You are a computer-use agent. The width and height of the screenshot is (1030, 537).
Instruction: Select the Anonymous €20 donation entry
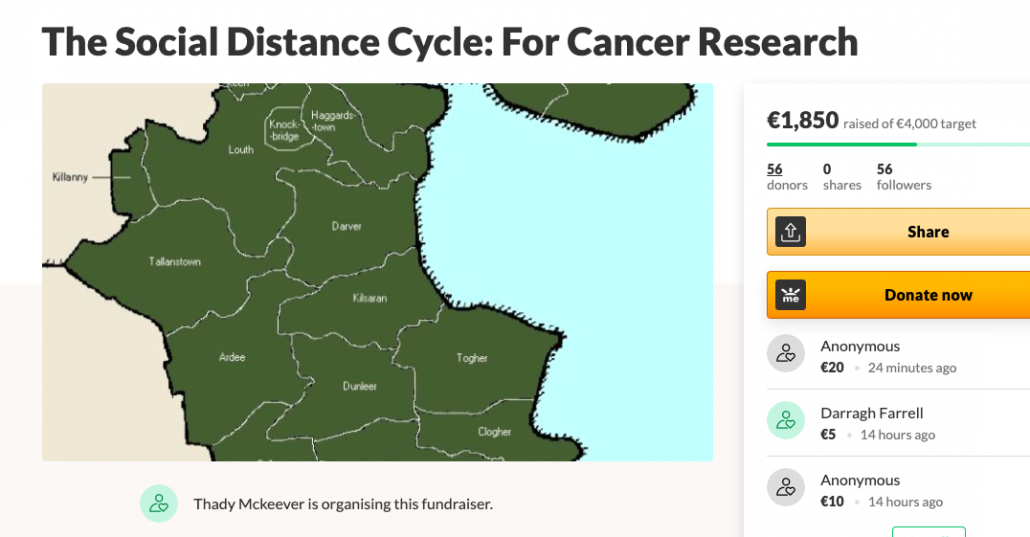(x=898, y=356)
